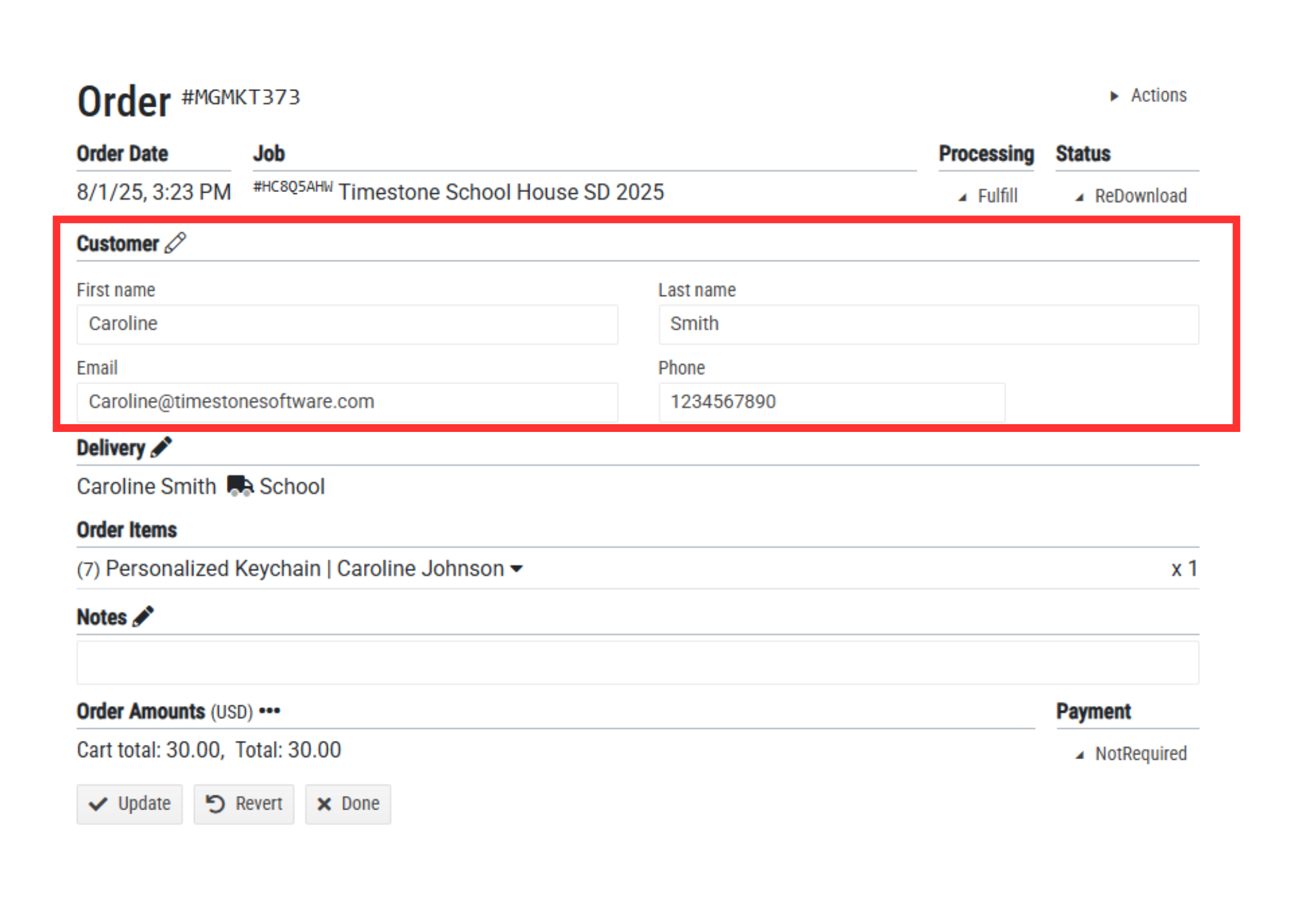Open the NotRequired payment dropdown
Screen dimensions: 1293x924
[1131, 753]
